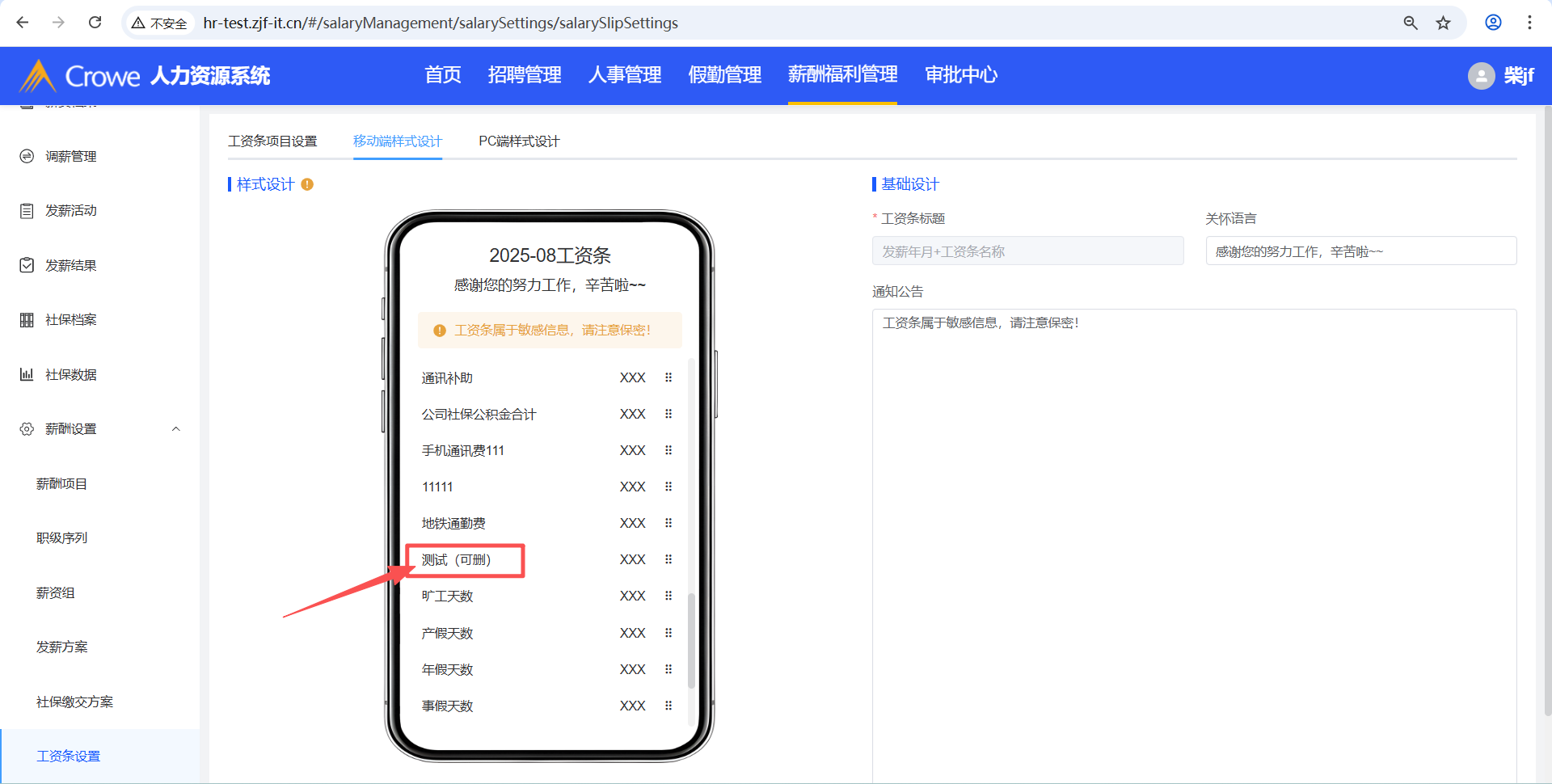
Task: Click the drag handle for 旷工天数
Action: 668,596
